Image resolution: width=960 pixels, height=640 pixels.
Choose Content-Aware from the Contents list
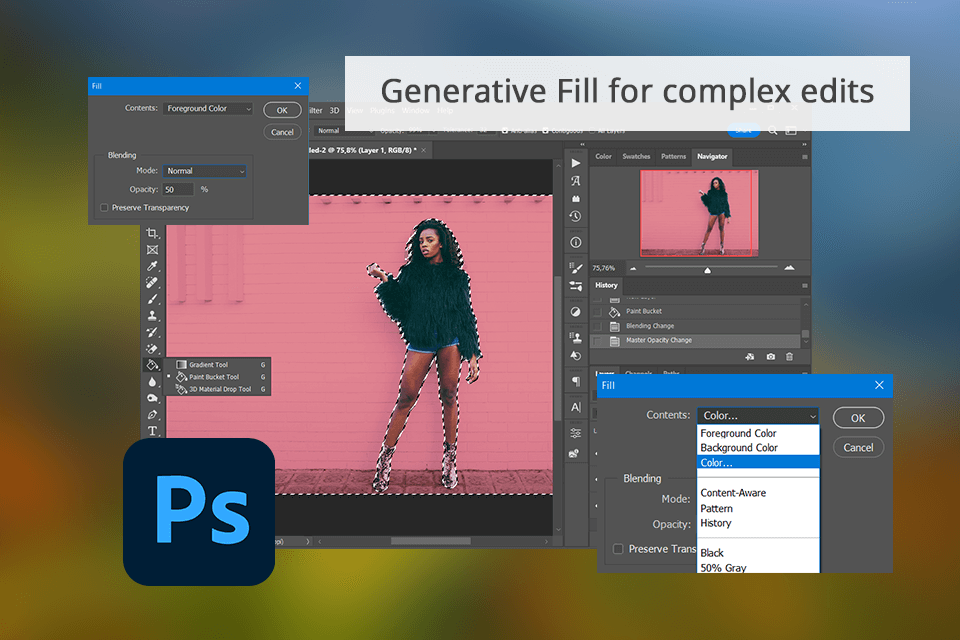tap(731, 493)
